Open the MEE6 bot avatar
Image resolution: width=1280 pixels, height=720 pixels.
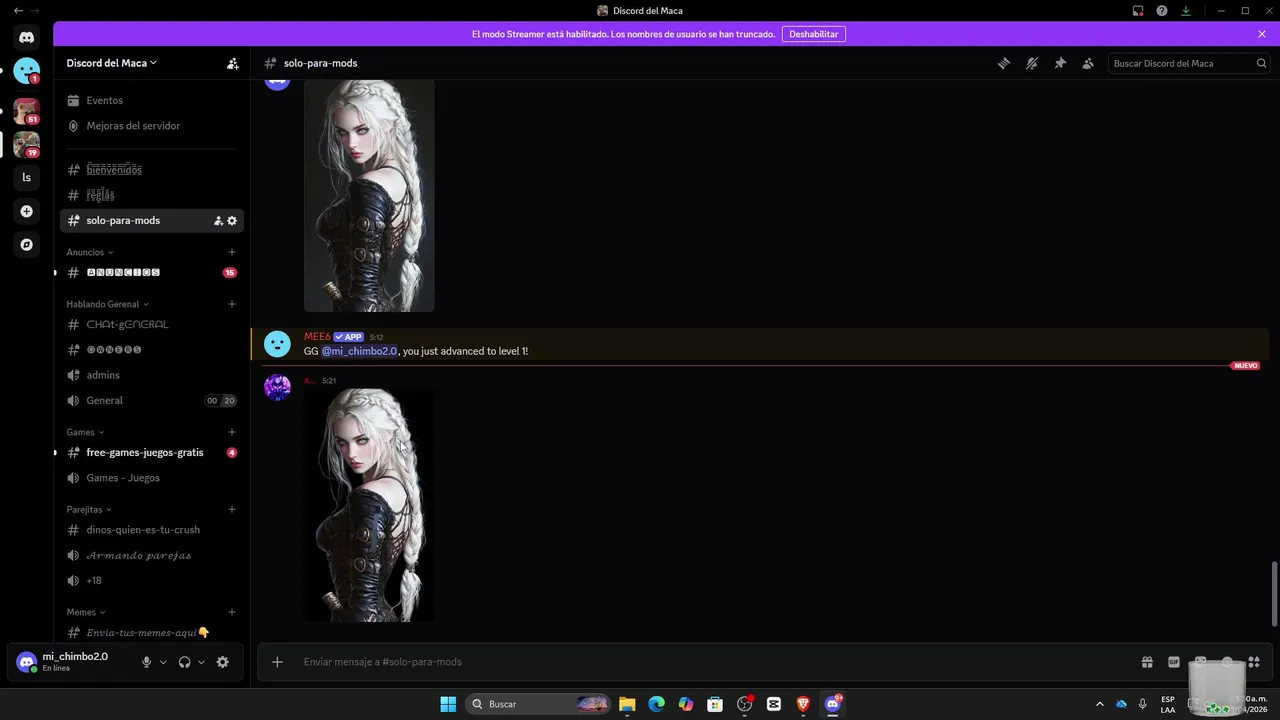(x=277, y=344)
